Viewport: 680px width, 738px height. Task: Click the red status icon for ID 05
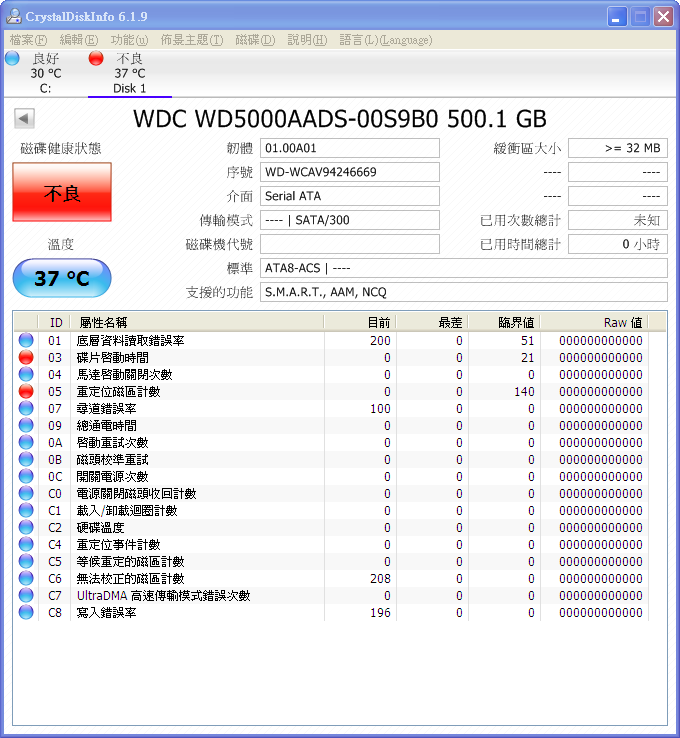tap(26, 391)
